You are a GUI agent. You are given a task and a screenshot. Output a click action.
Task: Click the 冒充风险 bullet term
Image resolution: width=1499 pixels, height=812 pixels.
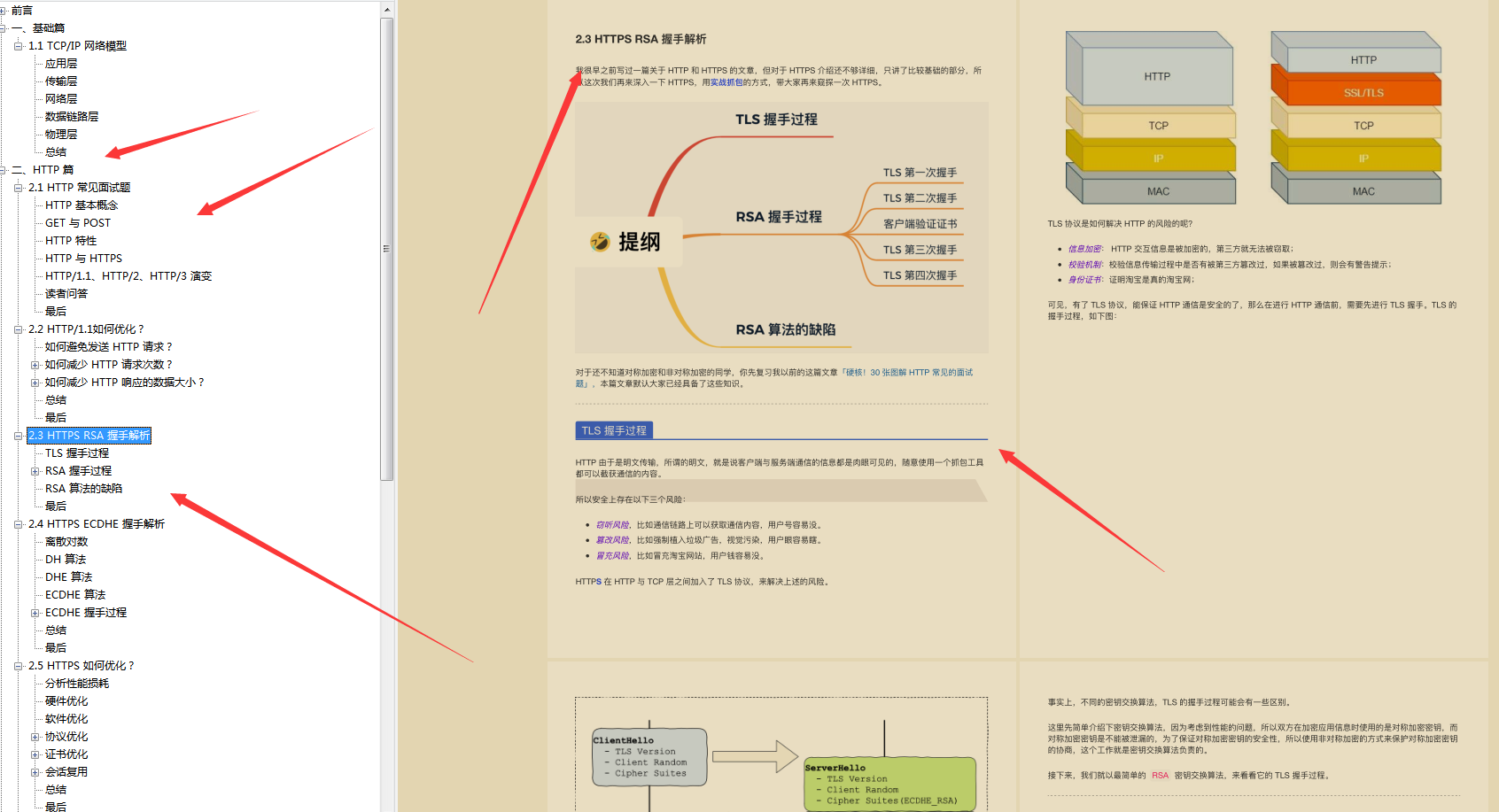pyautogui.click(x=612, y=556)
